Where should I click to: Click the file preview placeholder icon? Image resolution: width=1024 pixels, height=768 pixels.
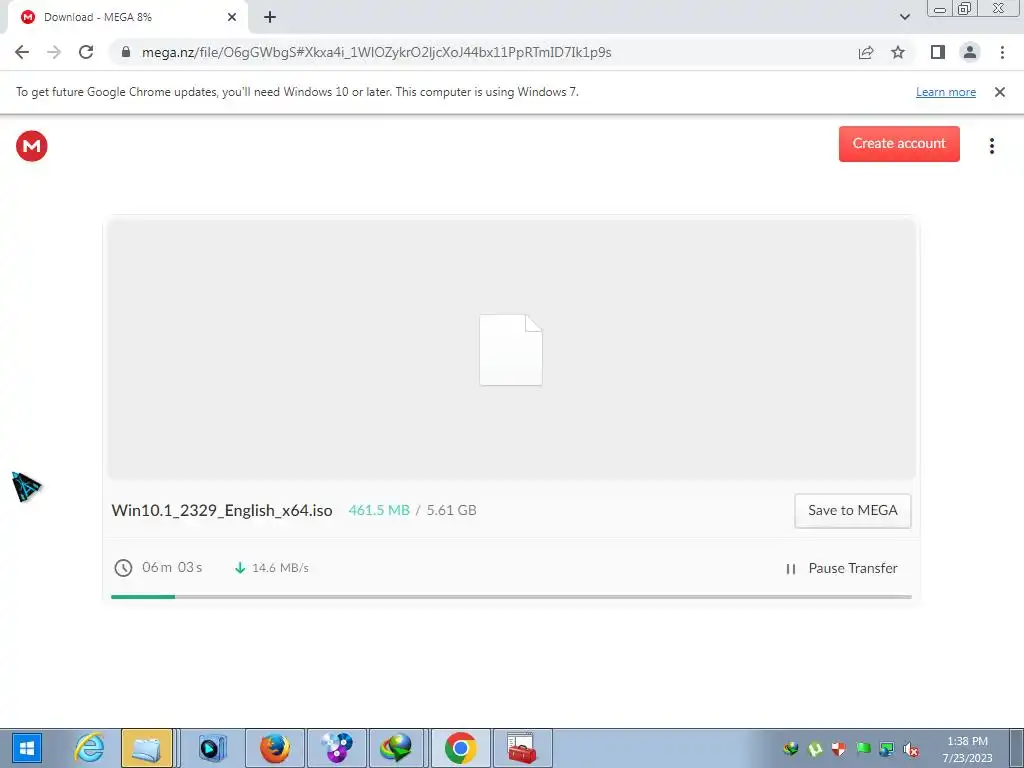511,350
